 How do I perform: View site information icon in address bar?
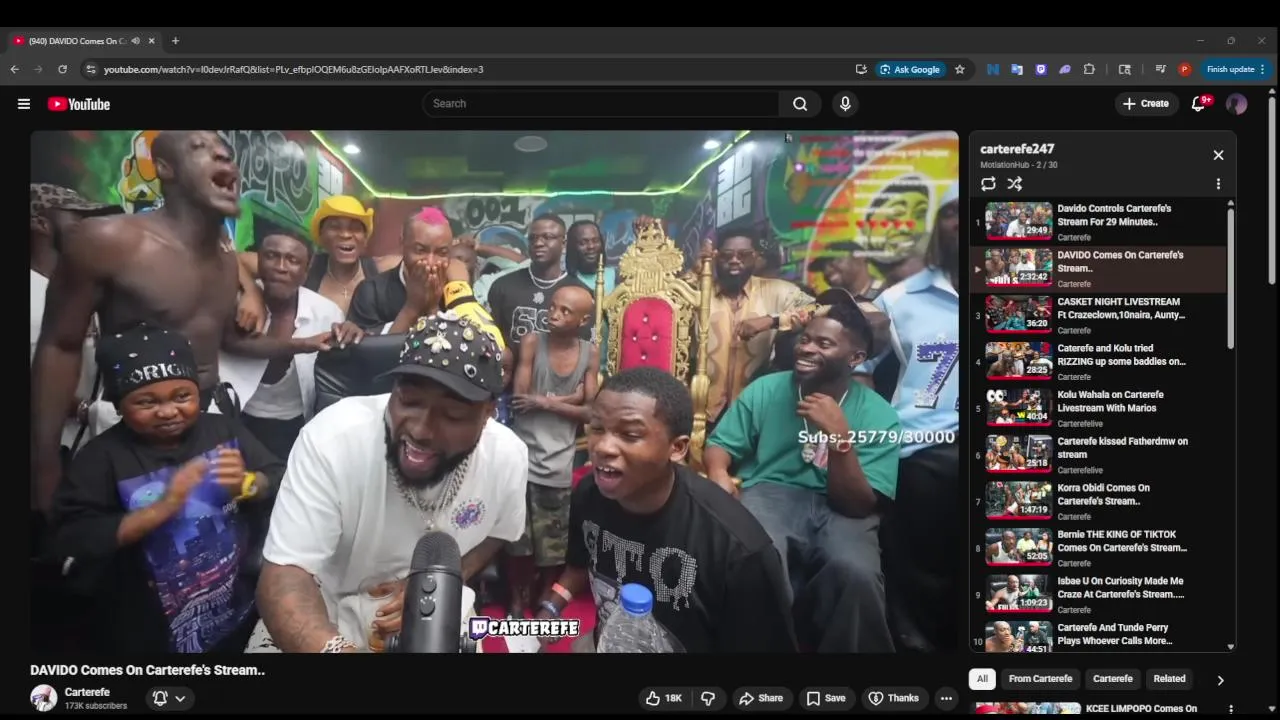[91, 69]
